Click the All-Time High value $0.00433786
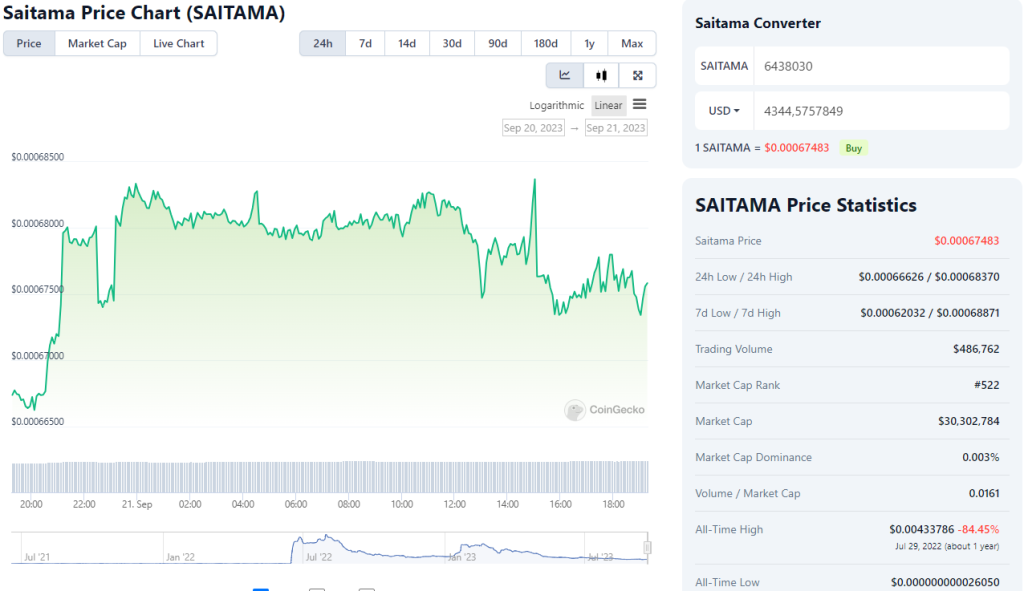Image resolution: width=1024 pixels, height=591 pixels. [x=921, y=530]
